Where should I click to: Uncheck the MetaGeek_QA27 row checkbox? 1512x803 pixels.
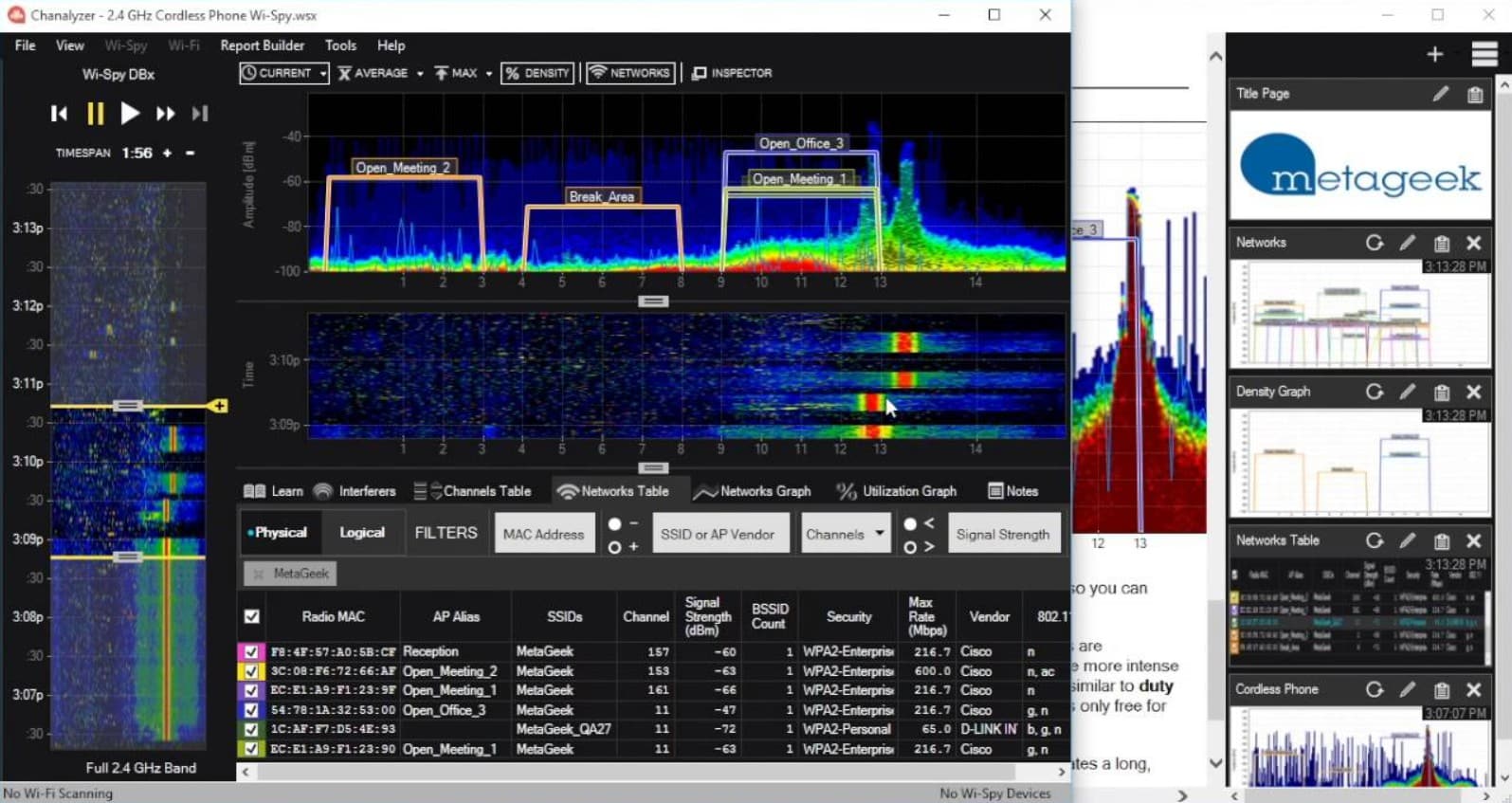[251, 729]
